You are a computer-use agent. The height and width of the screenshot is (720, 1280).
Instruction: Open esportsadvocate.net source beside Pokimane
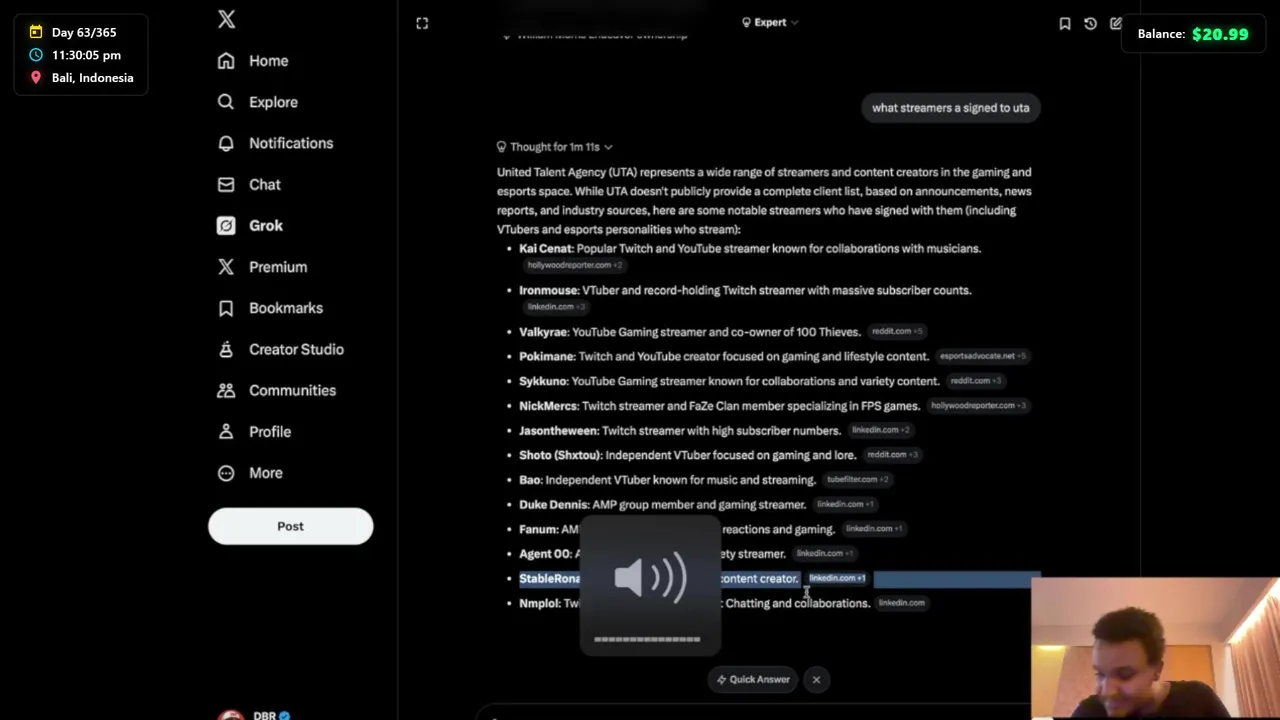pos(983,356)
